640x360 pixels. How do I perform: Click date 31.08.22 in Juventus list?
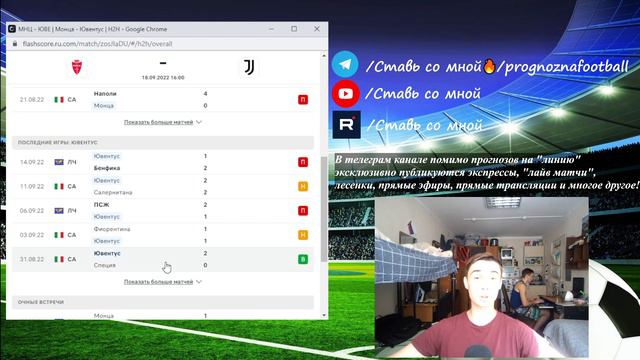(x=32, y=259)
